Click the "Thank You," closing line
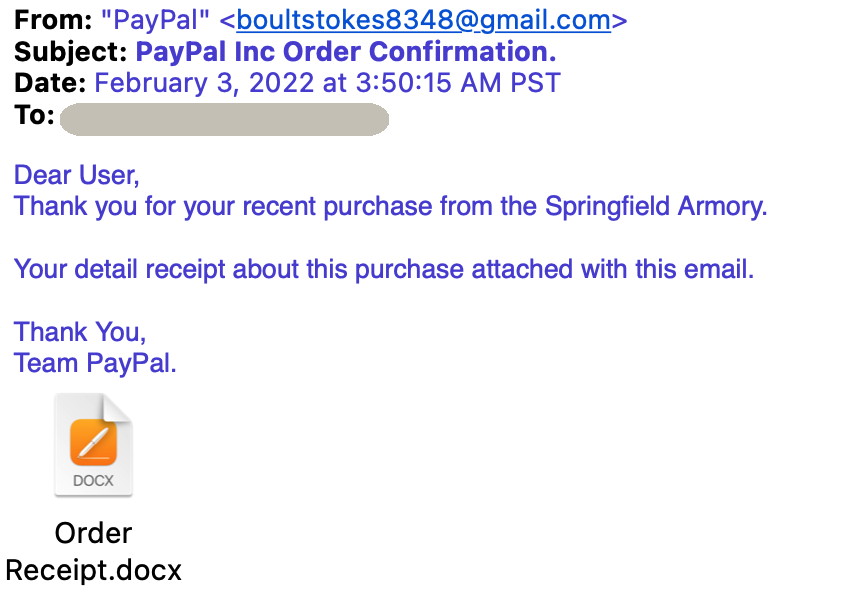Screen dimensions: 854x608 pyautogui.click(x=80, y=332)
